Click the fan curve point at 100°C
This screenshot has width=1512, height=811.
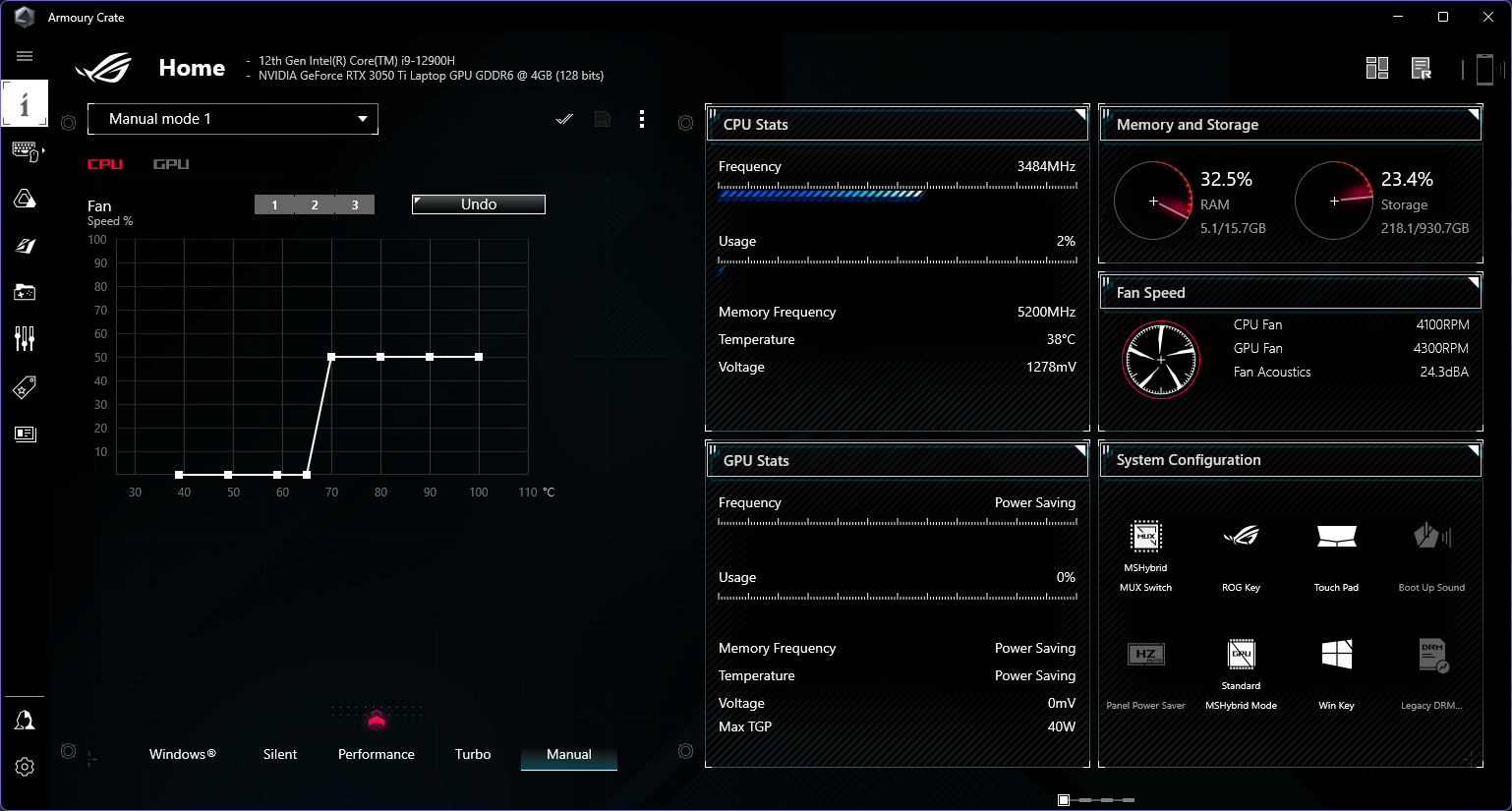pyautogui.click(x=479, y=357)
